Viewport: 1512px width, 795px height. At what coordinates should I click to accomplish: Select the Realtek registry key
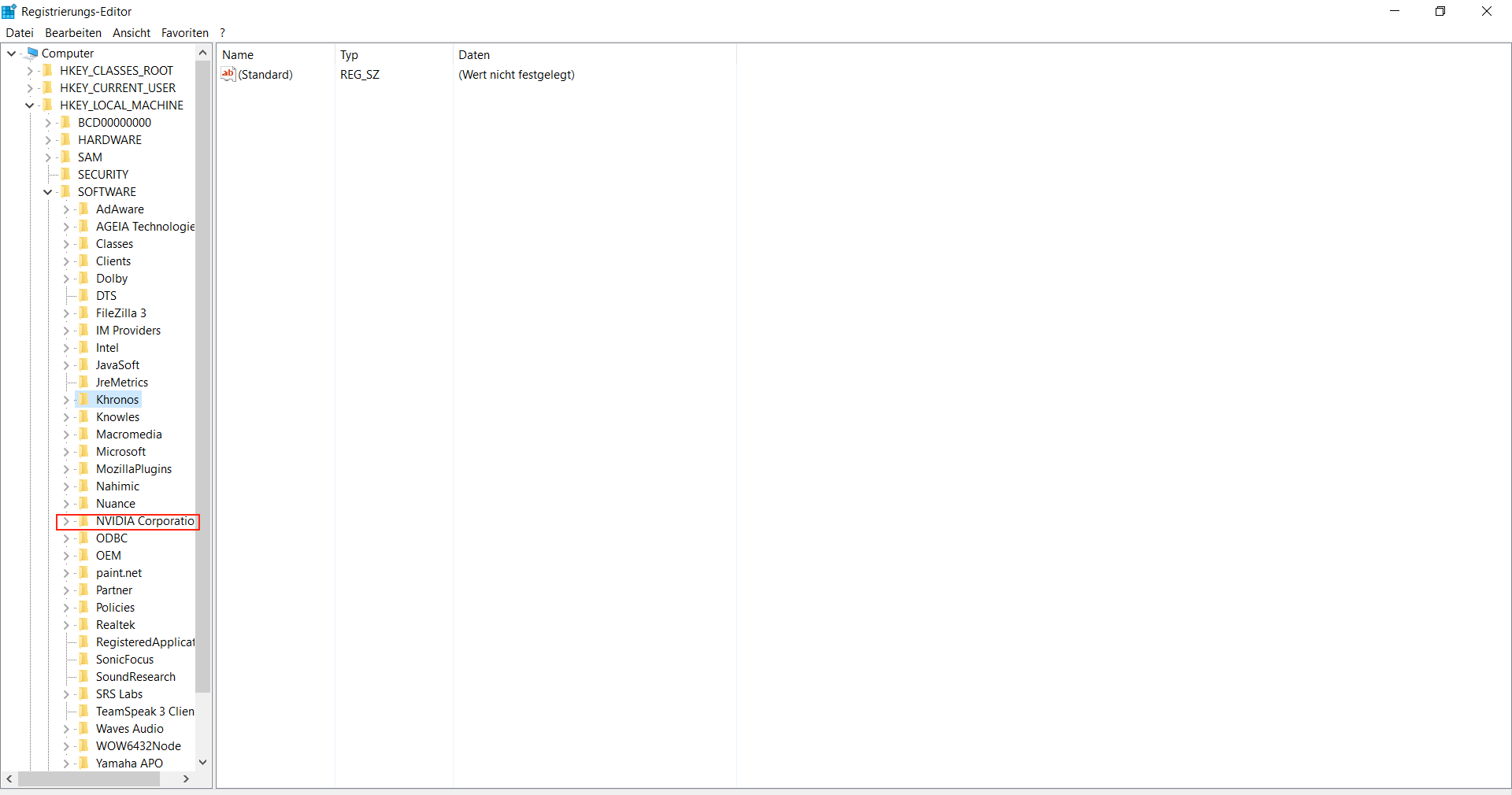tap(116, 625)
